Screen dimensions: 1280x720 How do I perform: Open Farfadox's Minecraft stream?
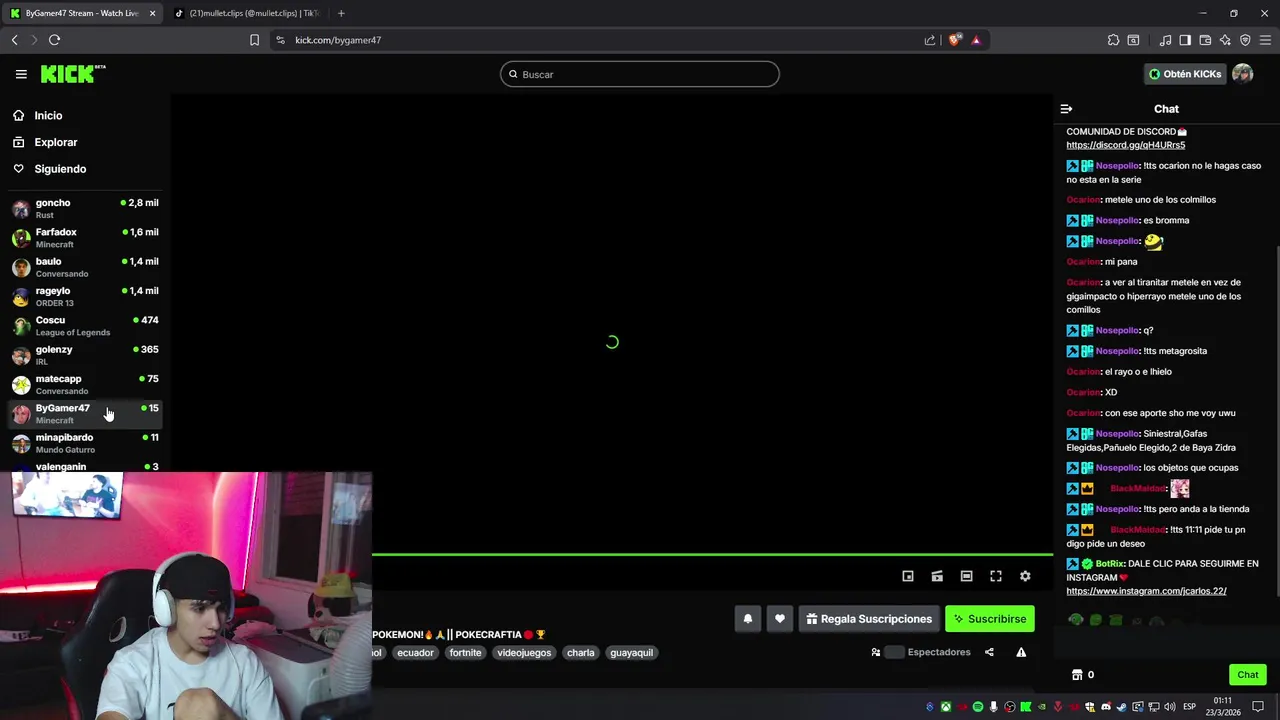[x=85, y=238]
